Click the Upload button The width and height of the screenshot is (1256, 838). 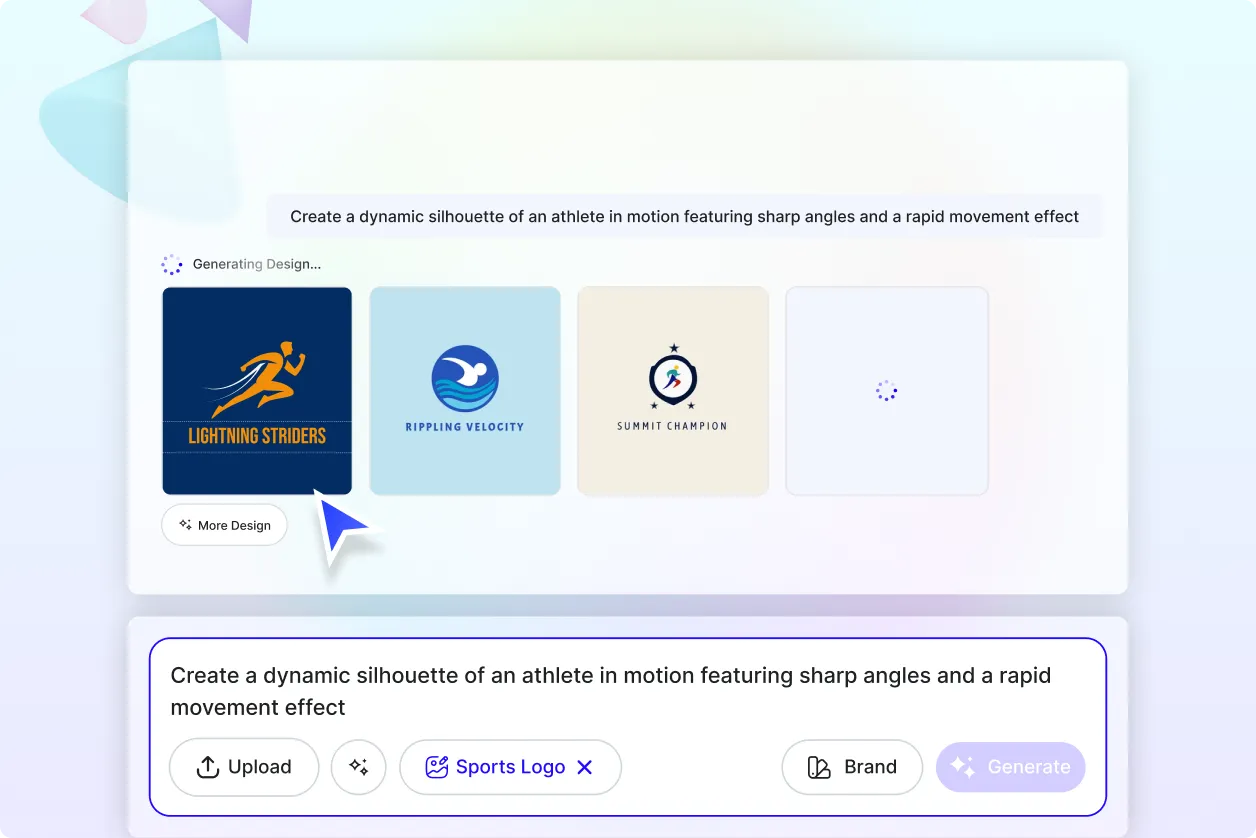[243, 766]
